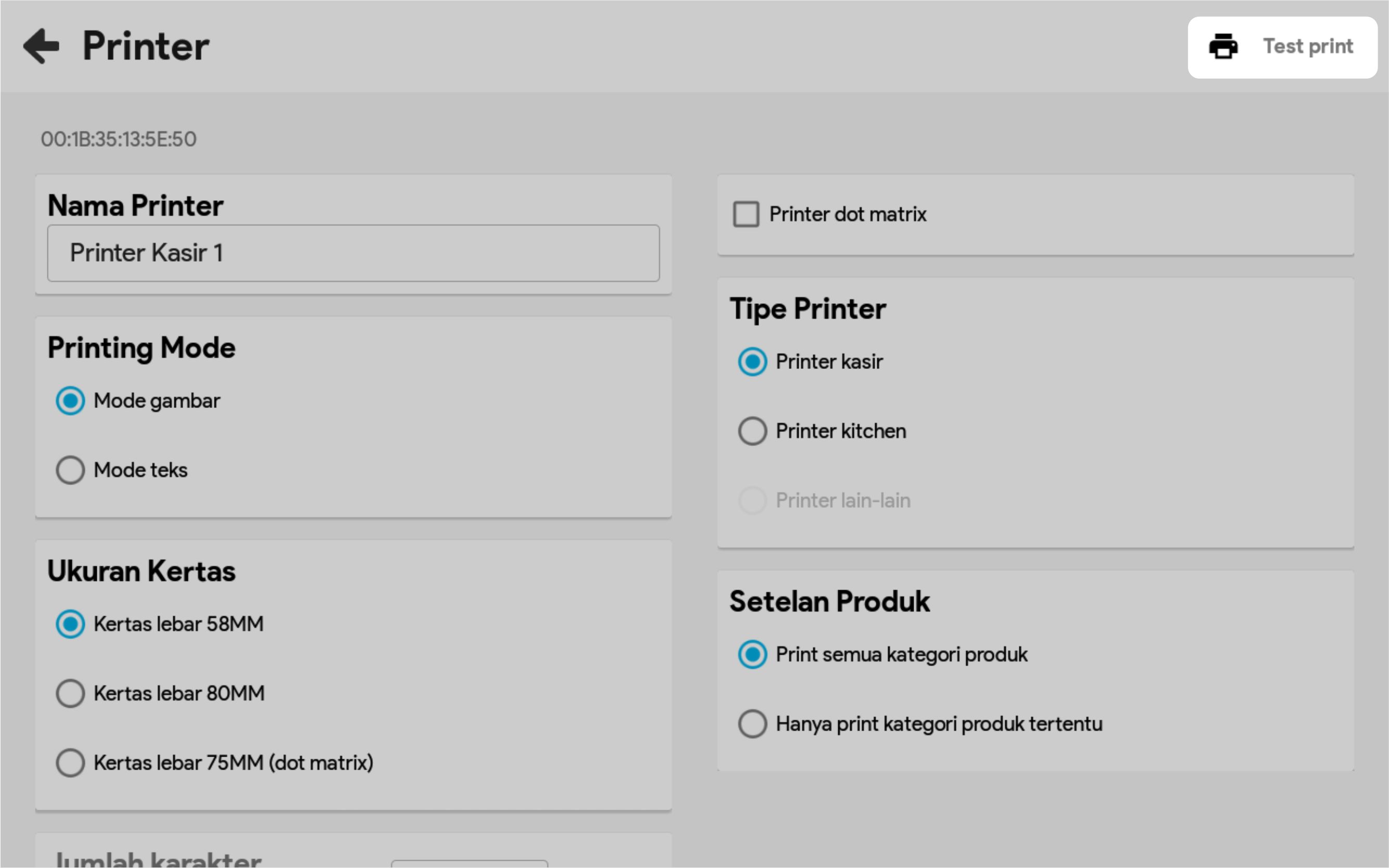Select Kertas lebar 58MM option
This screenshot has width=1389, height=868.
71,624
